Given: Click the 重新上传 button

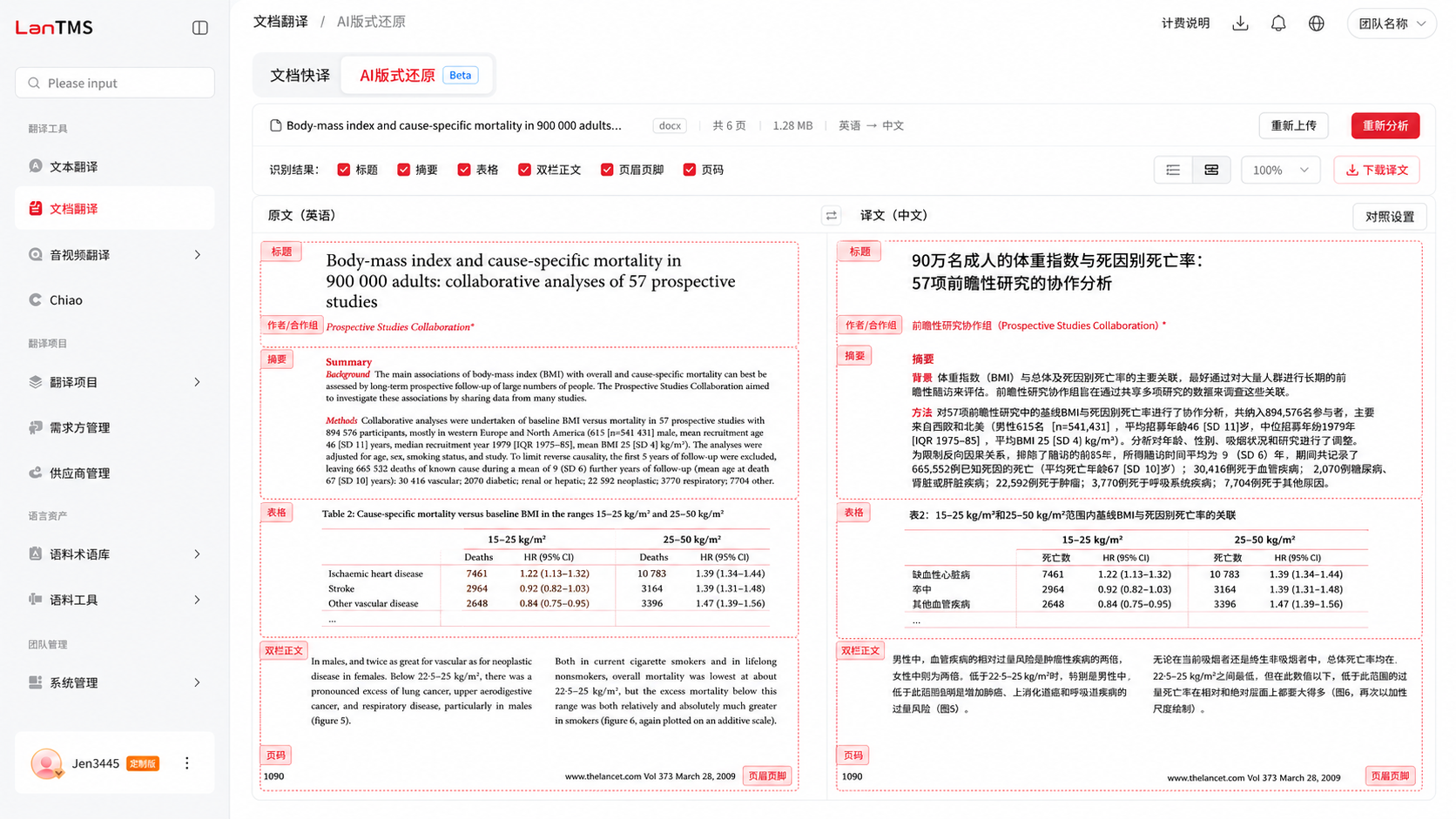Looking at the screenshot, I should pos(1293,125).
